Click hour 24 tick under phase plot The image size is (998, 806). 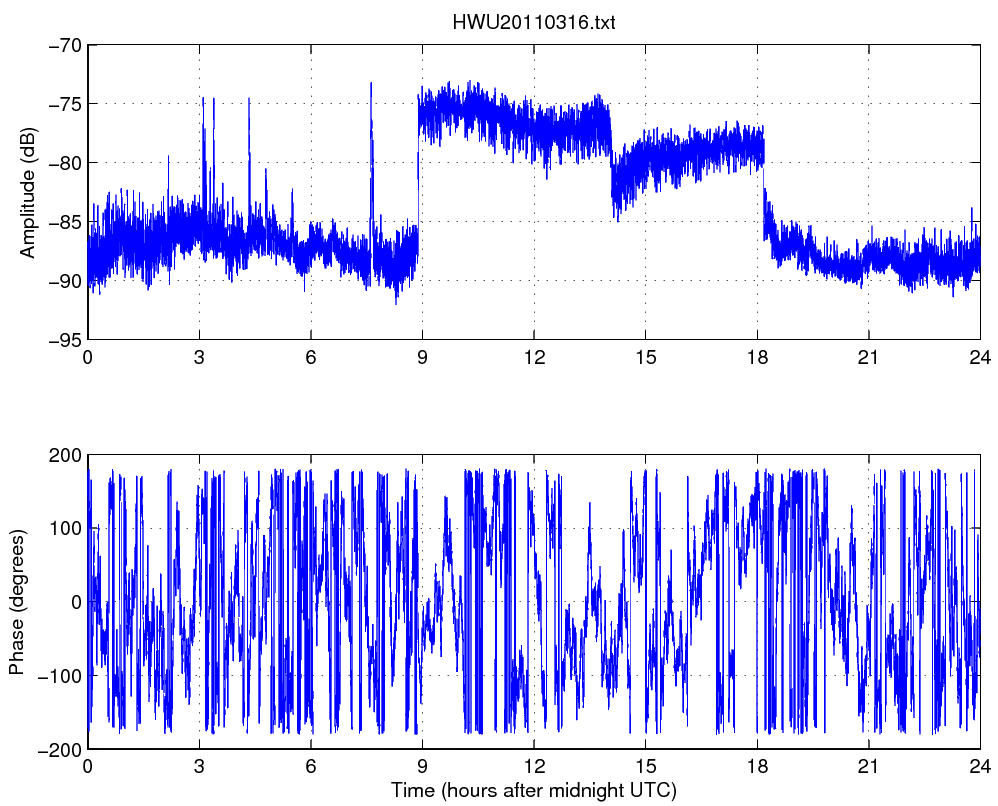(980, 766)
